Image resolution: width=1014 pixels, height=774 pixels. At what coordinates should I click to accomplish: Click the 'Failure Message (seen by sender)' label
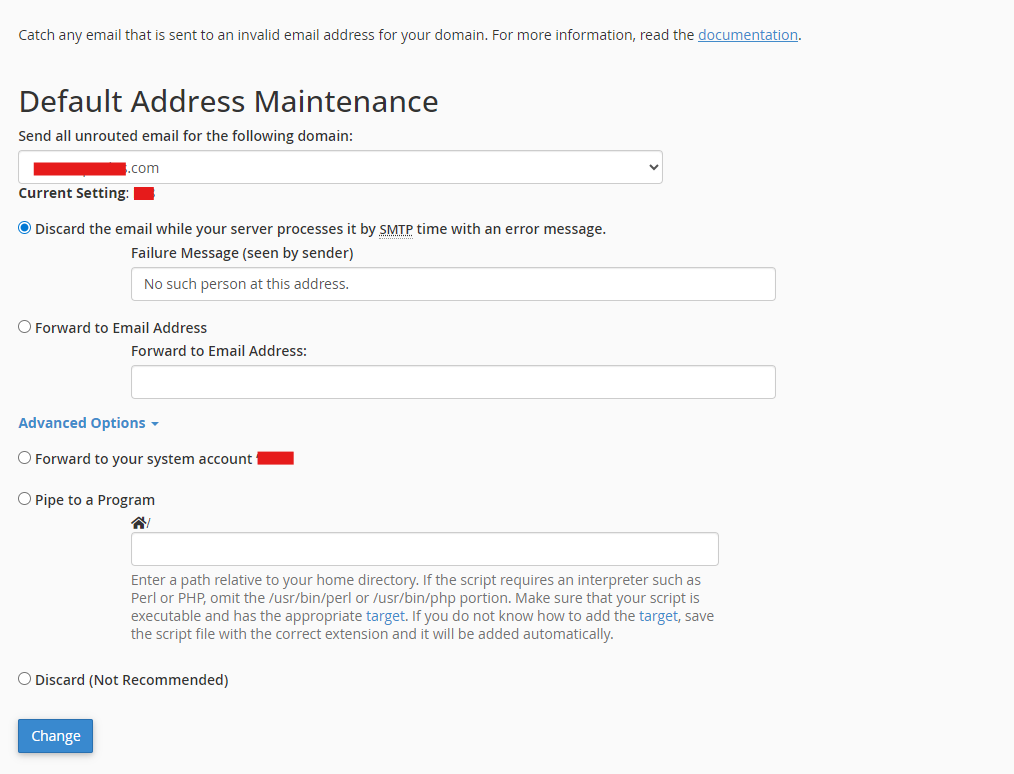point(242,253)
